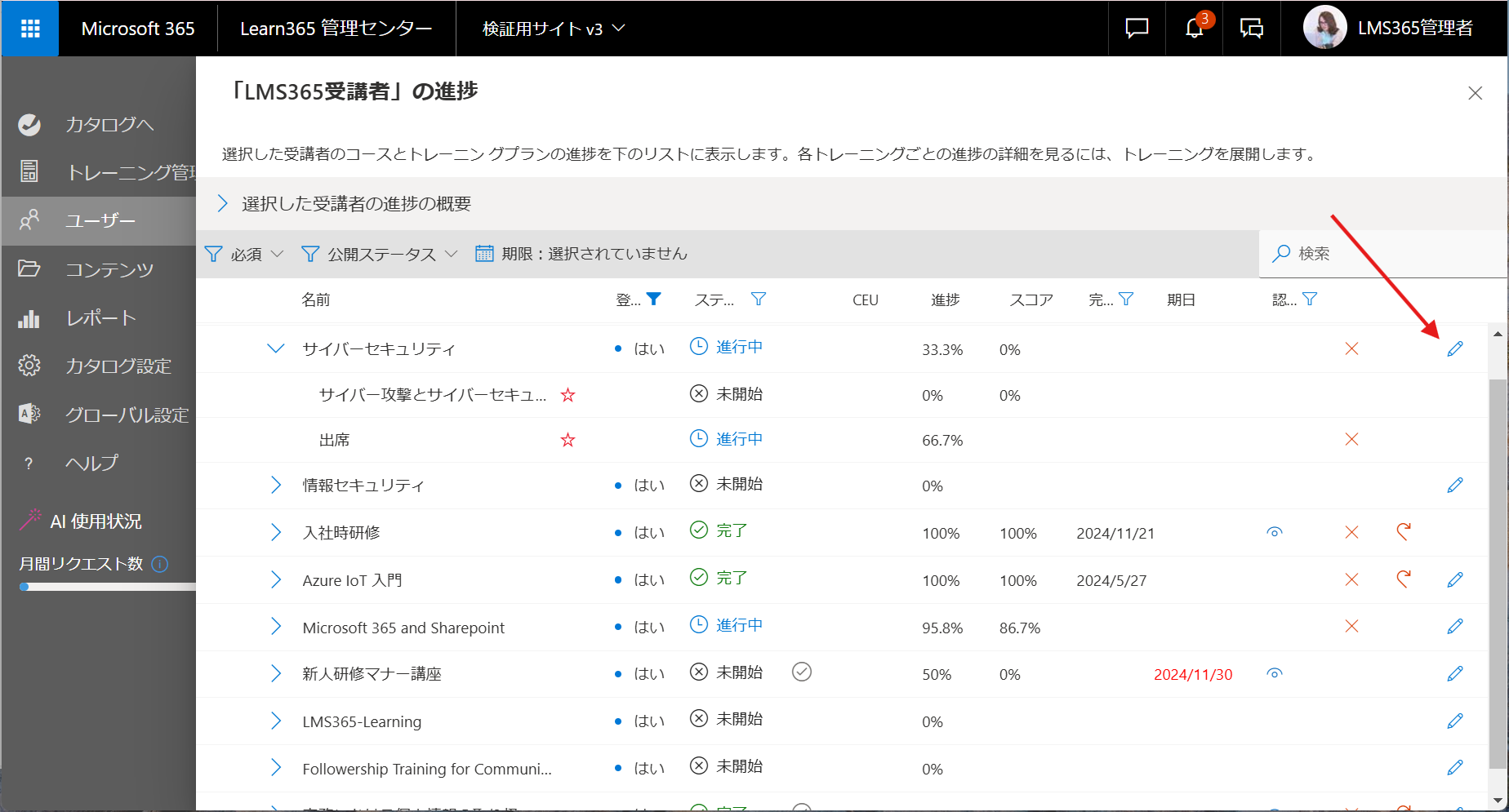Open the 公開ステータス filter dropdown
The image size is (1509, 812).
(x=380, y=254)
